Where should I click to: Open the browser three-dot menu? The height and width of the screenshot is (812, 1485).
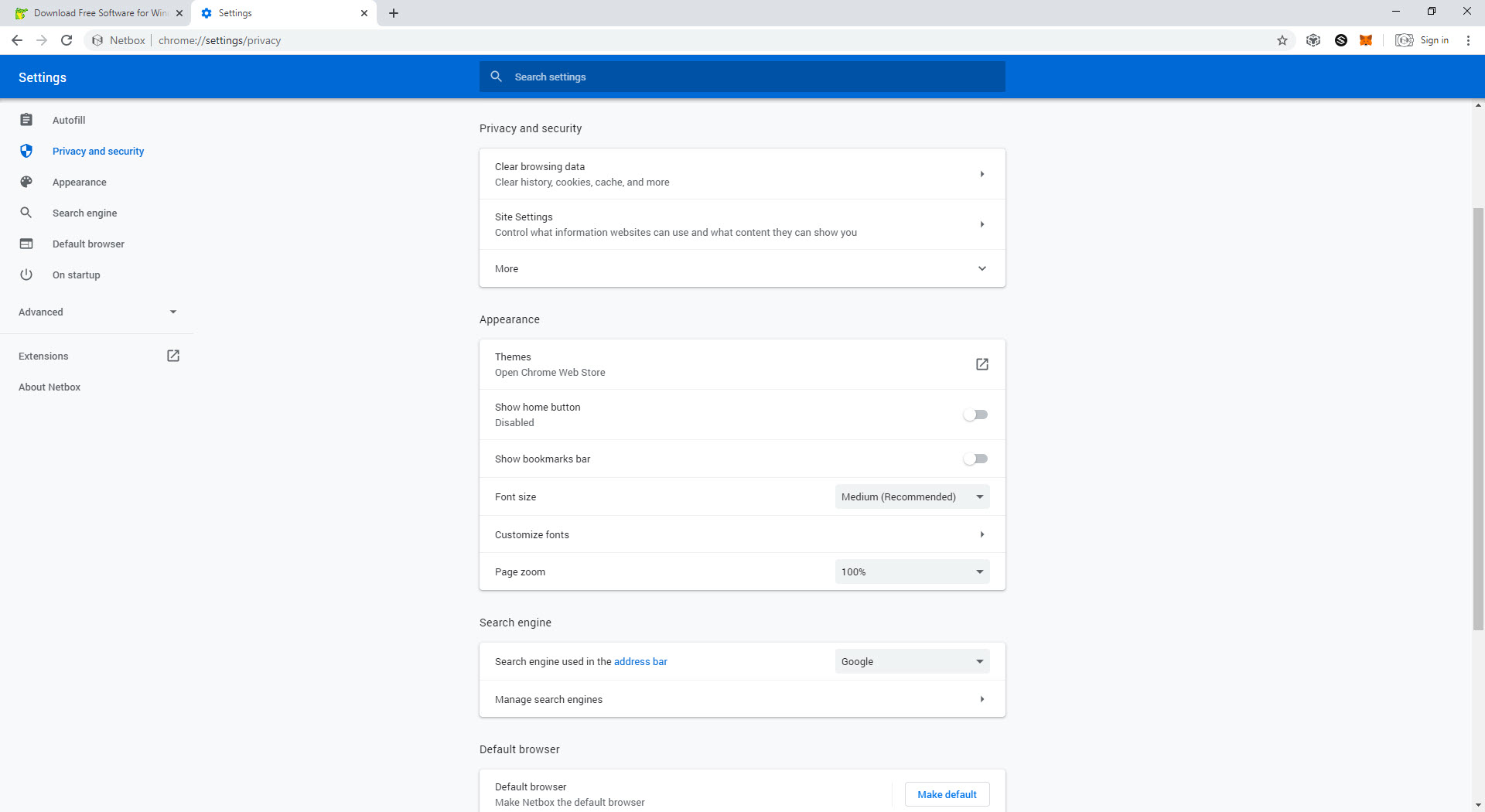point(1468,40)
